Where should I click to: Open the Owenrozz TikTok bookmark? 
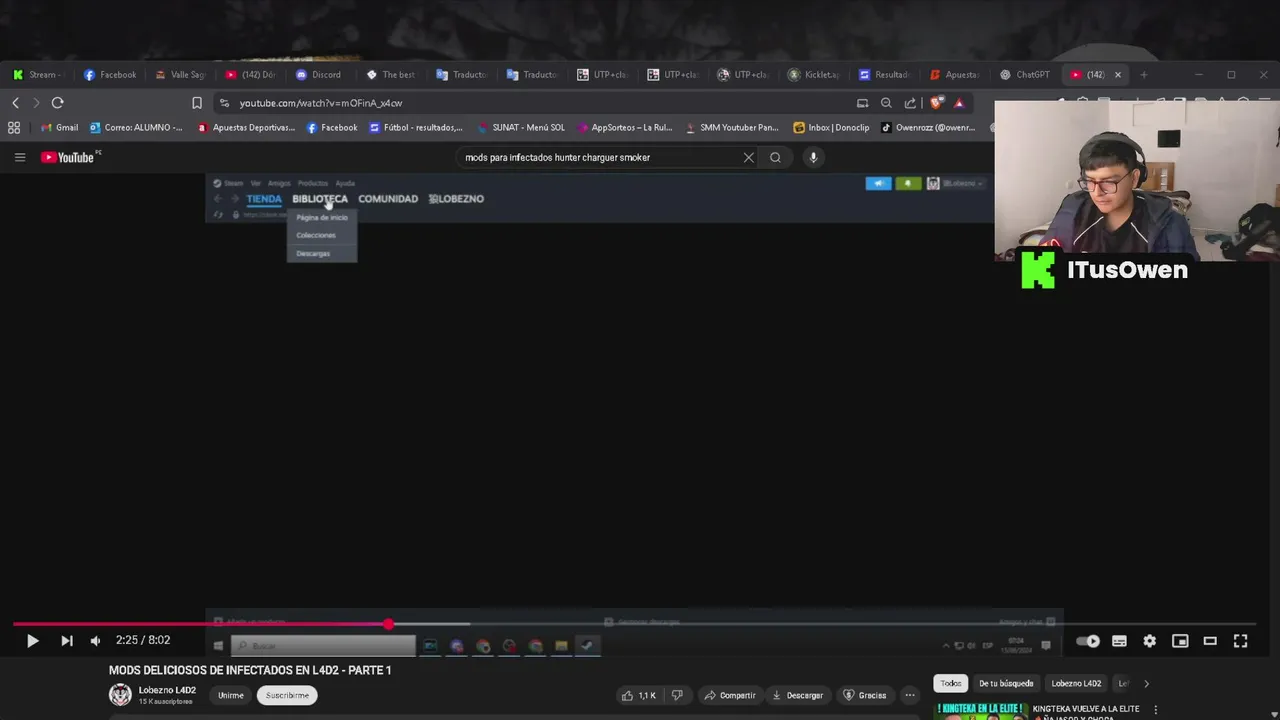928,127
